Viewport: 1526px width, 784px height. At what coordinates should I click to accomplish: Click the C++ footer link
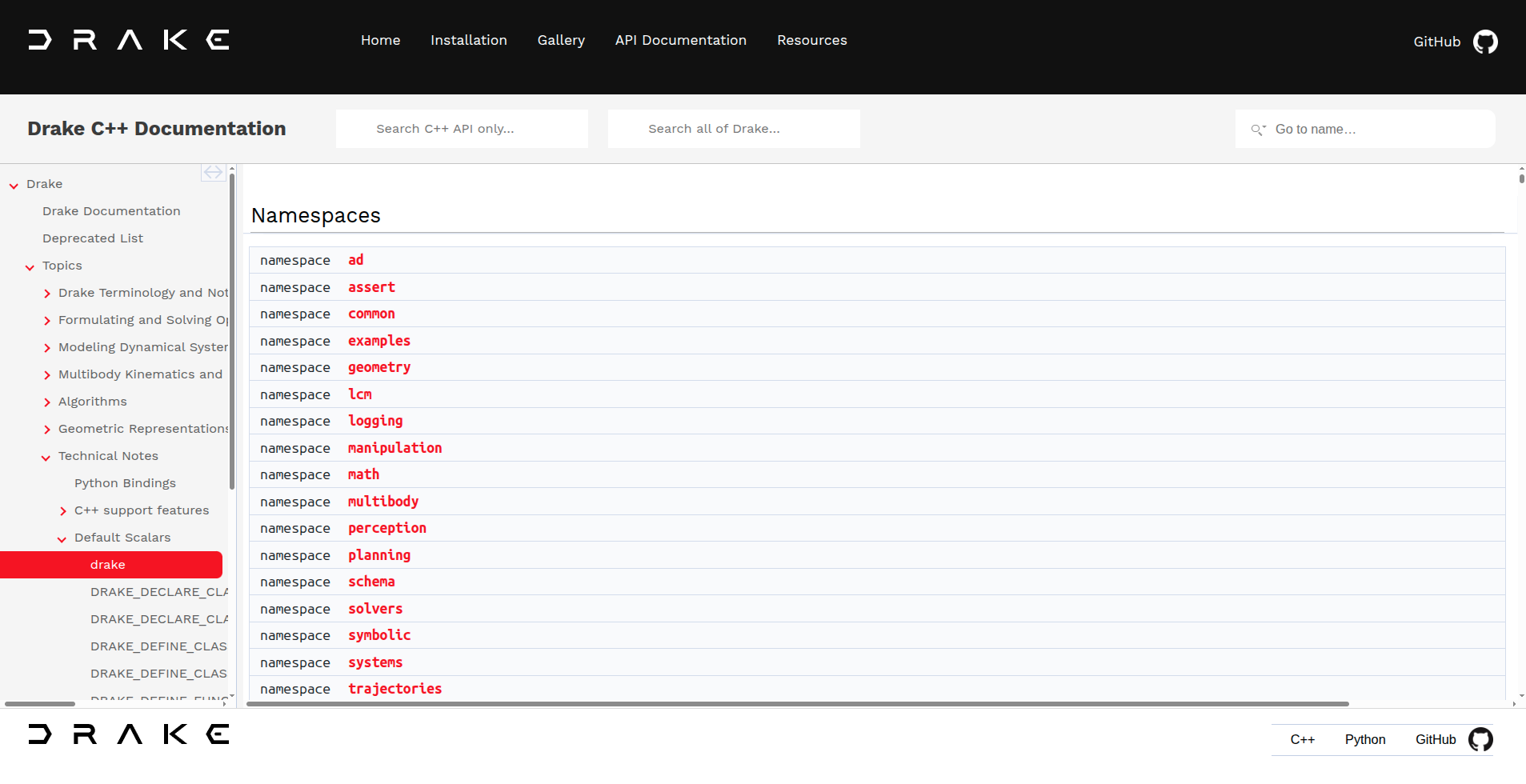click(1303, 739)
